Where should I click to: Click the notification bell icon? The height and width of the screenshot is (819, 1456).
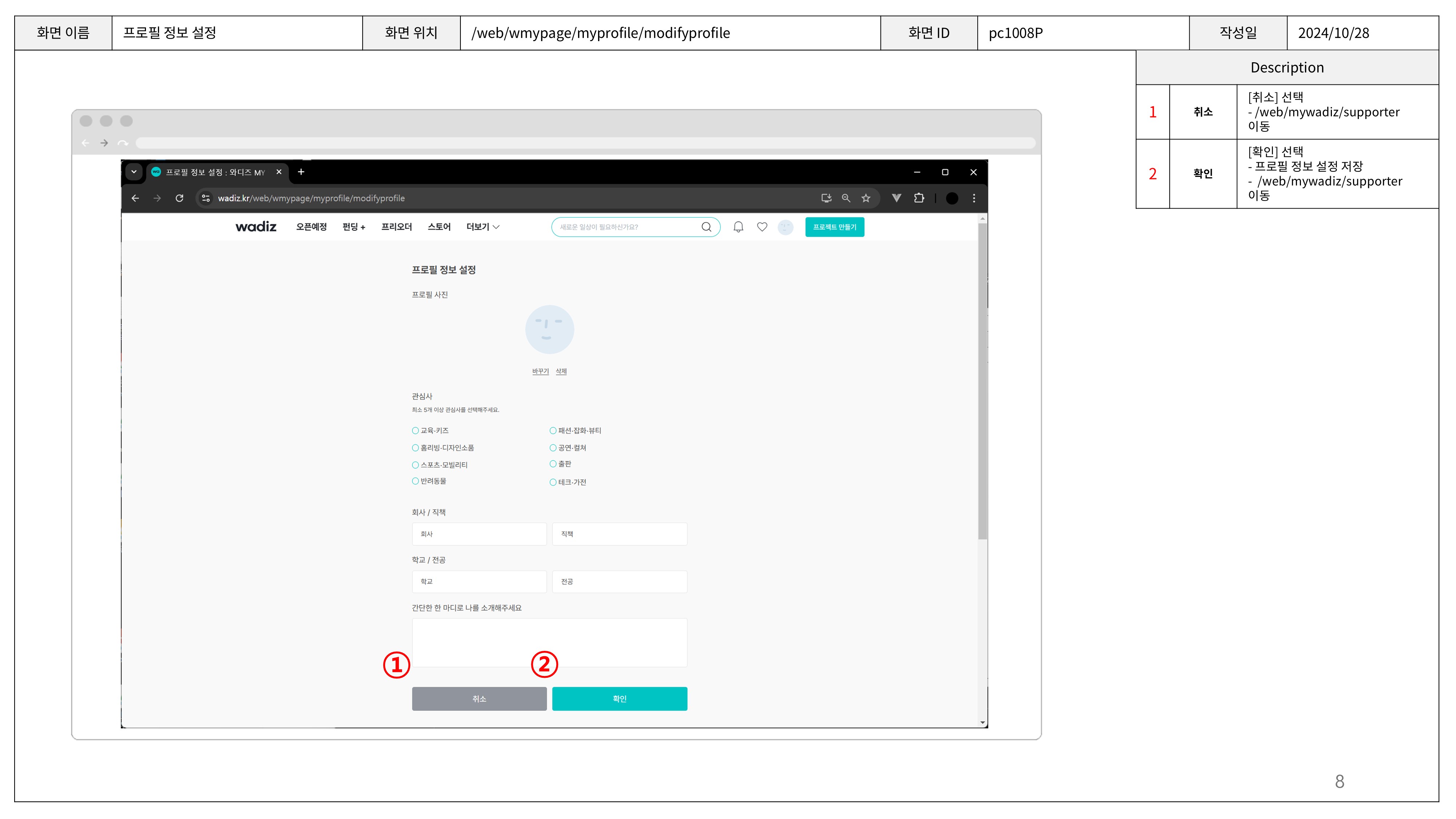coord(738,227)
